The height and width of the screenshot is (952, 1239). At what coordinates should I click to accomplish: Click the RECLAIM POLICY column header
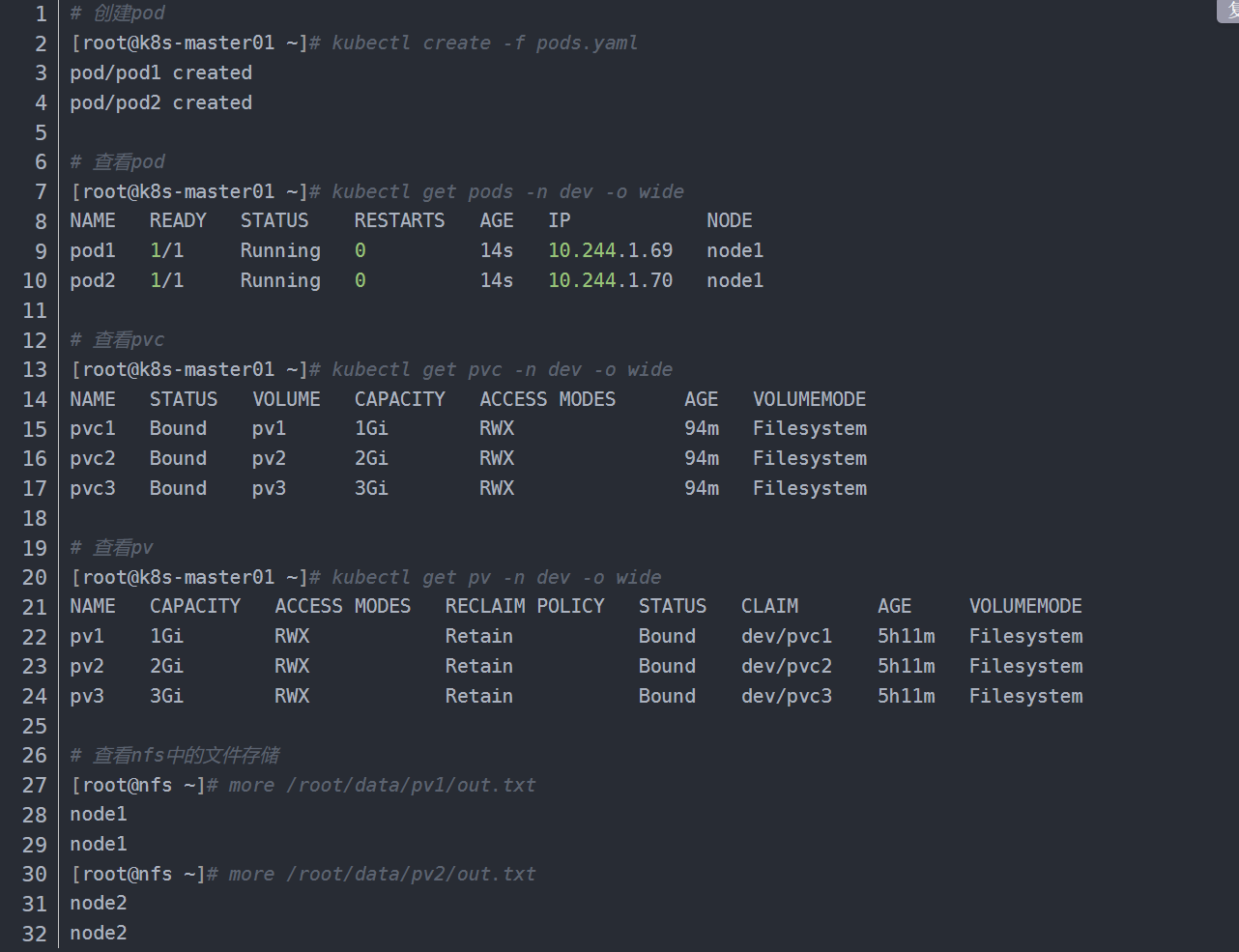pos(525,607)
